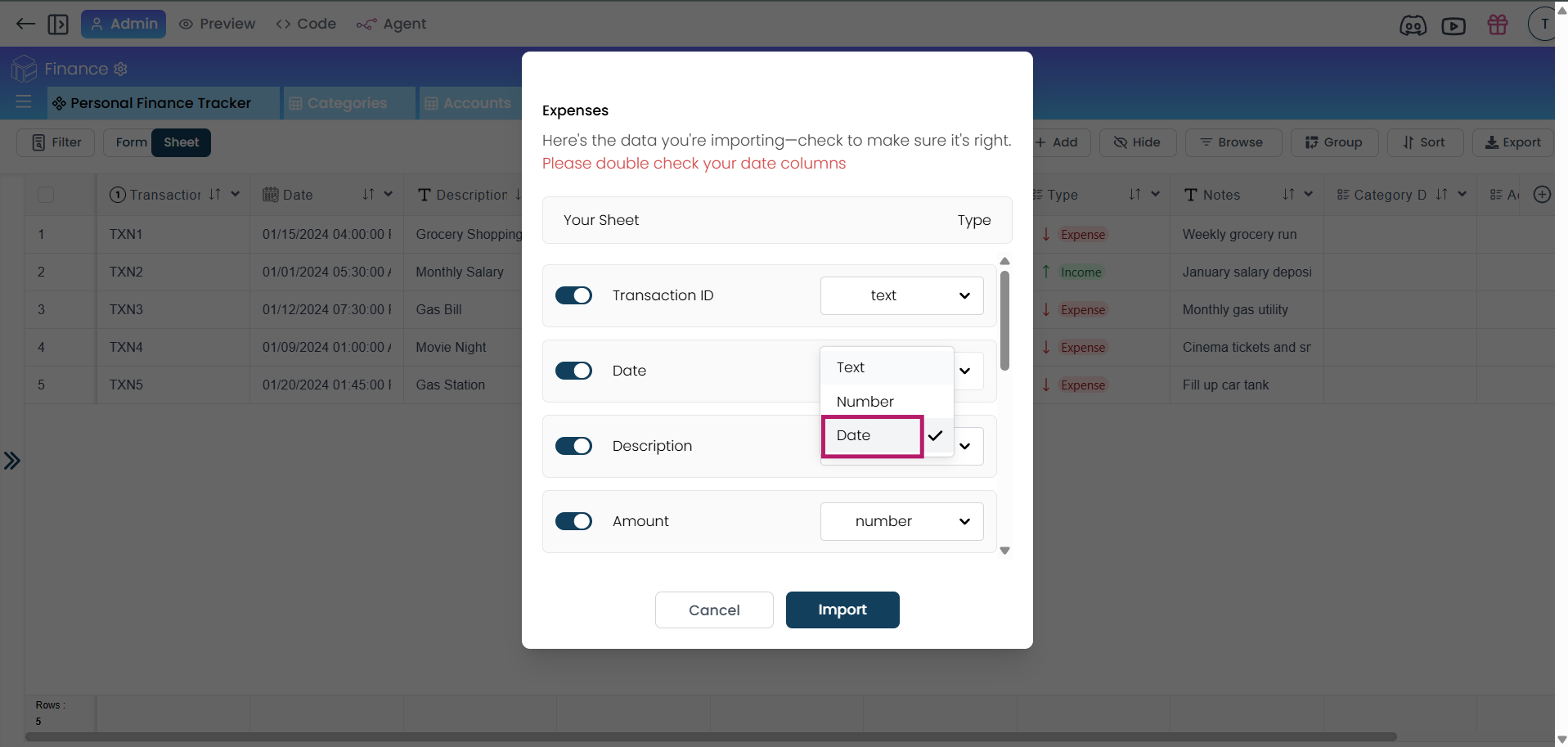1568x747 pixels.
Task: Toggle the sidebar panel icon
Action: [x=58, y=24]
